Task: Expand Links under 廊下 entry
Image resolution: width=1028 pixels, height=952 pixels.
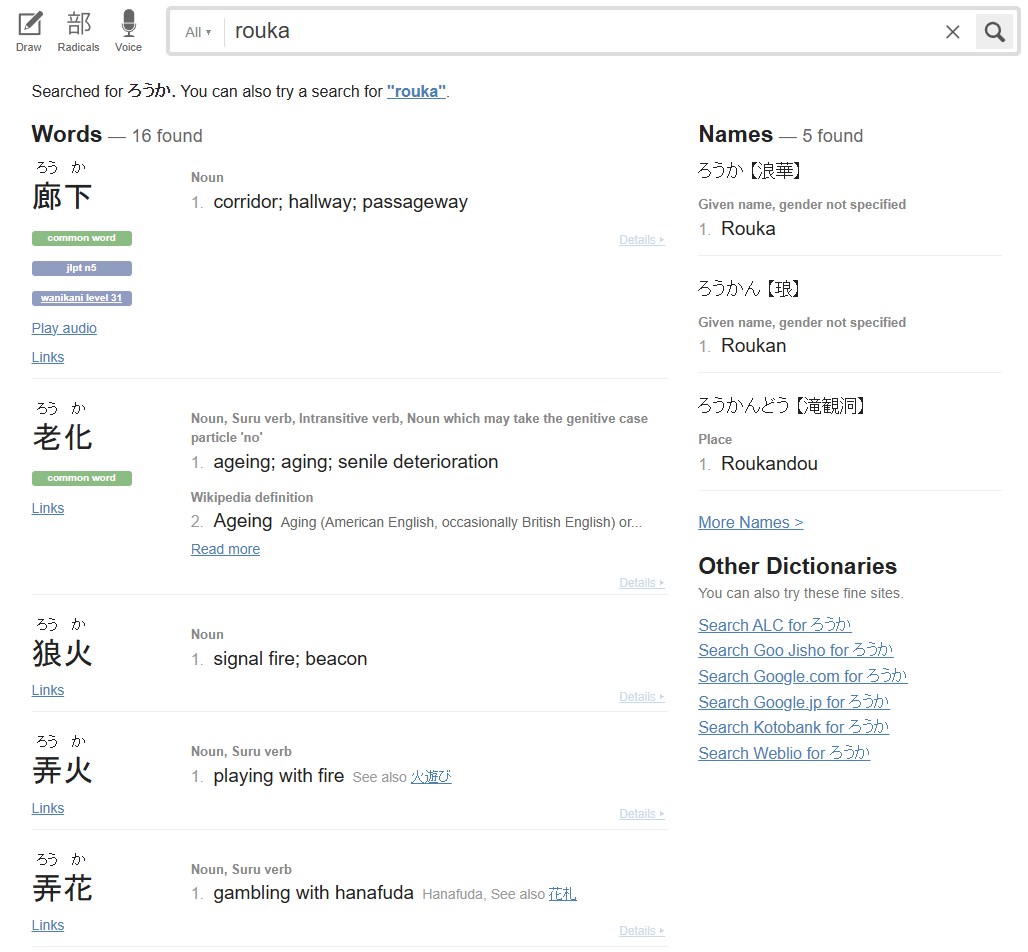Action: tap(48, 357)
